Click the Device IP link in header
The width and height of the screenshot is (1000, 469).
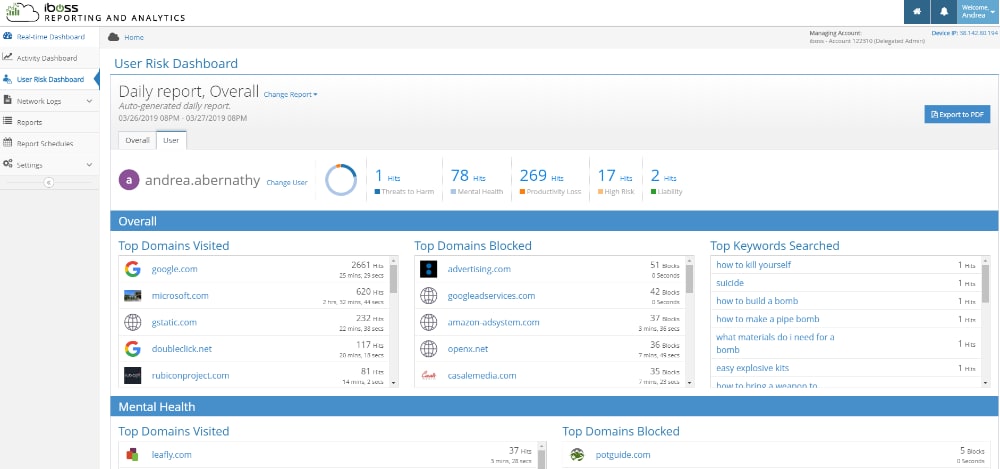(964, 33)
